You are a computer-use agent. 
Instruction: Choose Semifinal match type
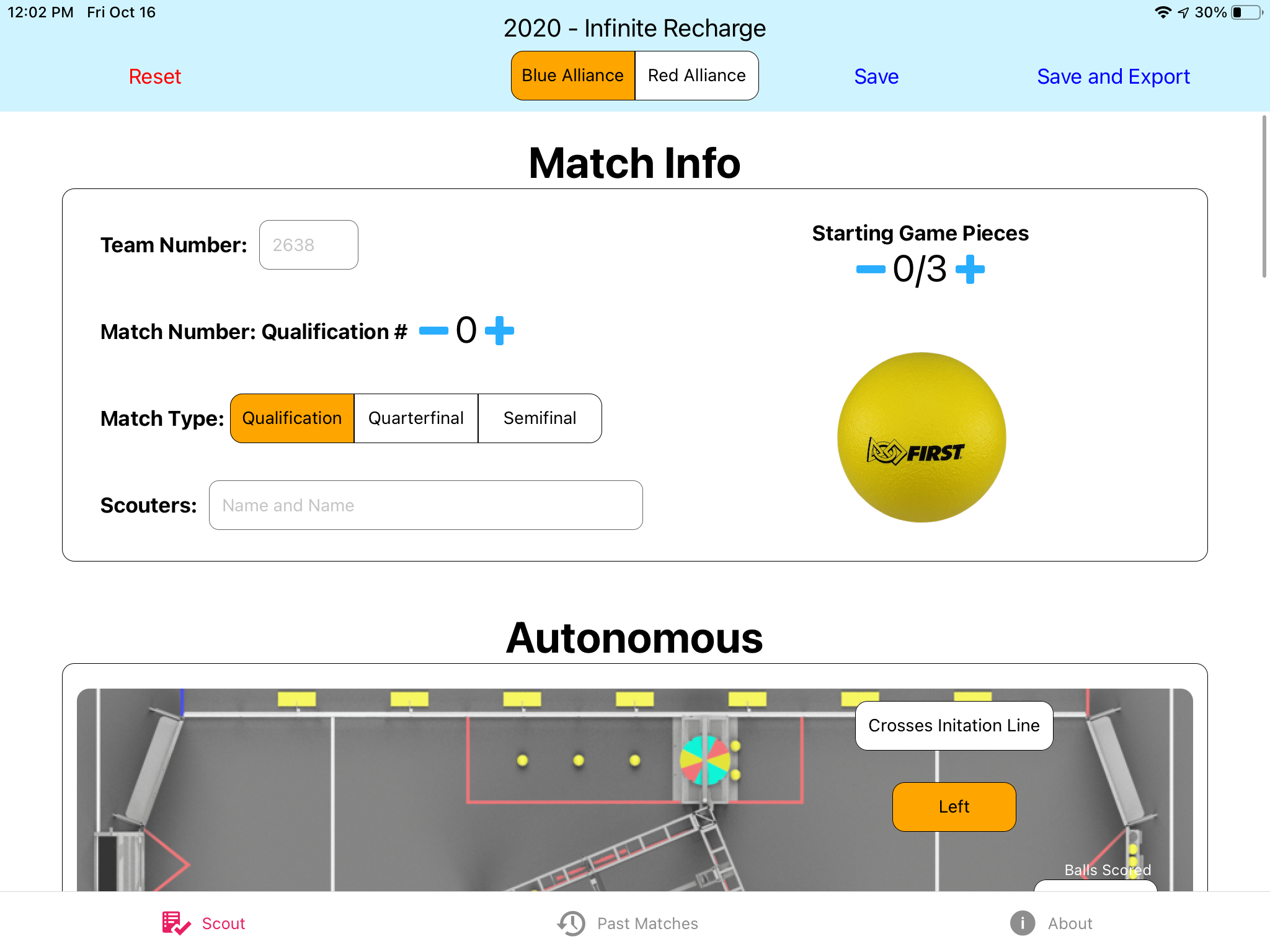pyautogui.click(x=540, y=418)
